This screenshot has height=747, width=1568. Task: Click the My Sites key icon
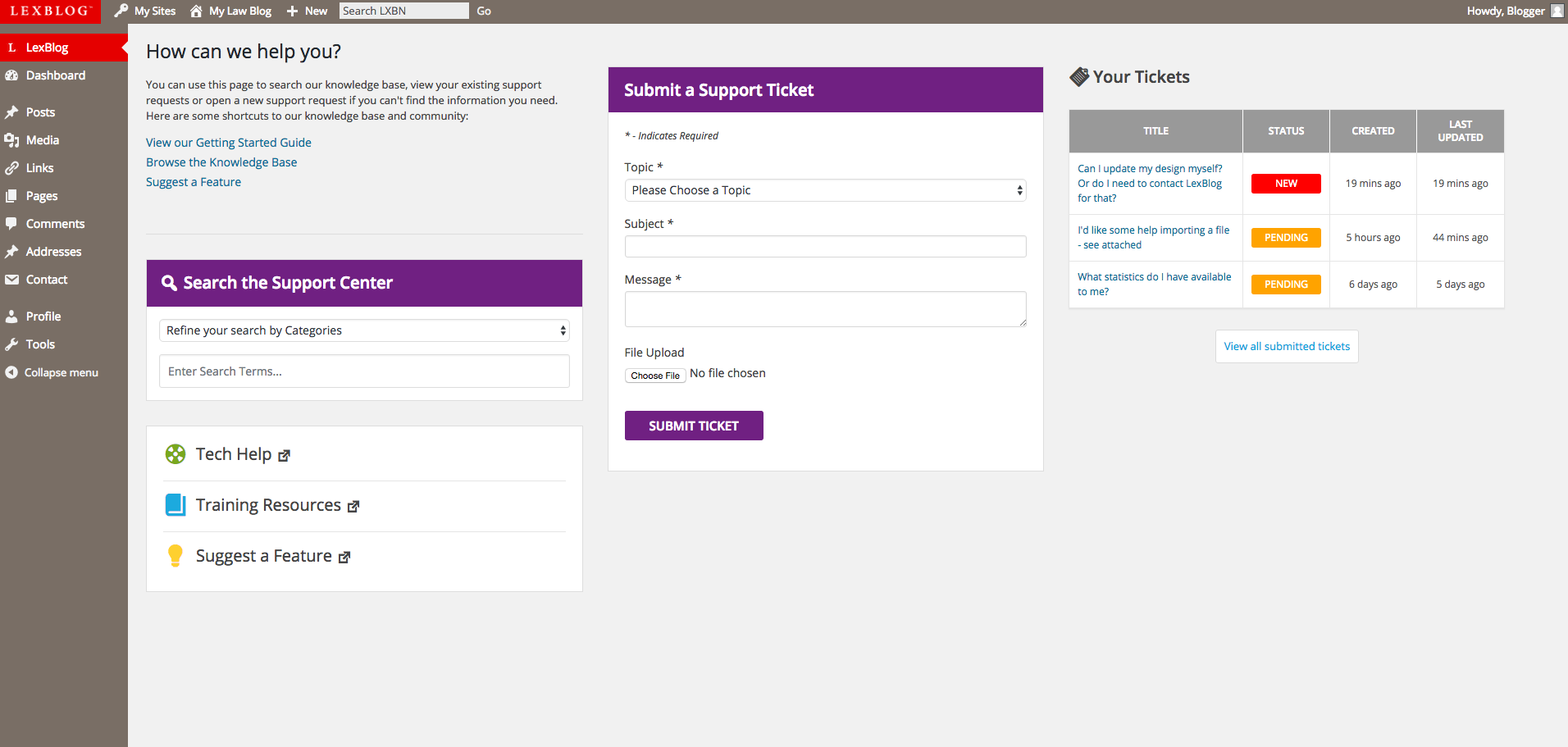pos(121,11)
